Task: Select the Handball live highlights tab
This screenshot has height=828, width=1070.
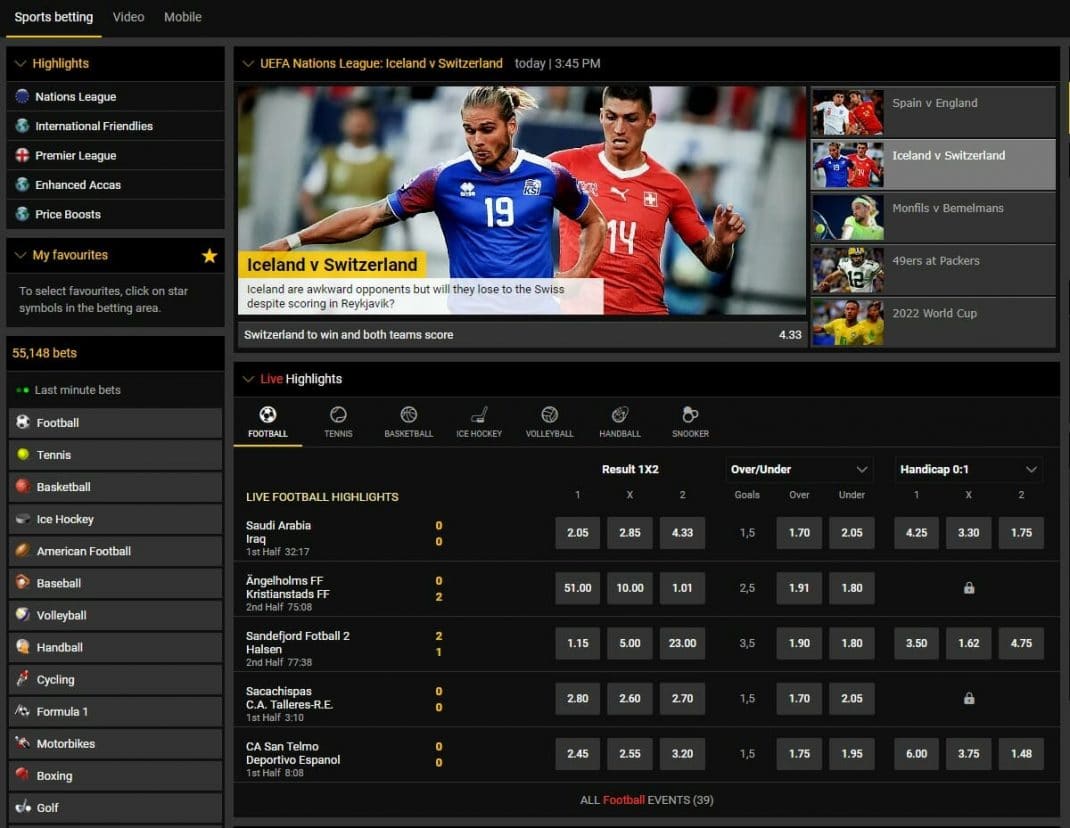Action: coord(620,422)
